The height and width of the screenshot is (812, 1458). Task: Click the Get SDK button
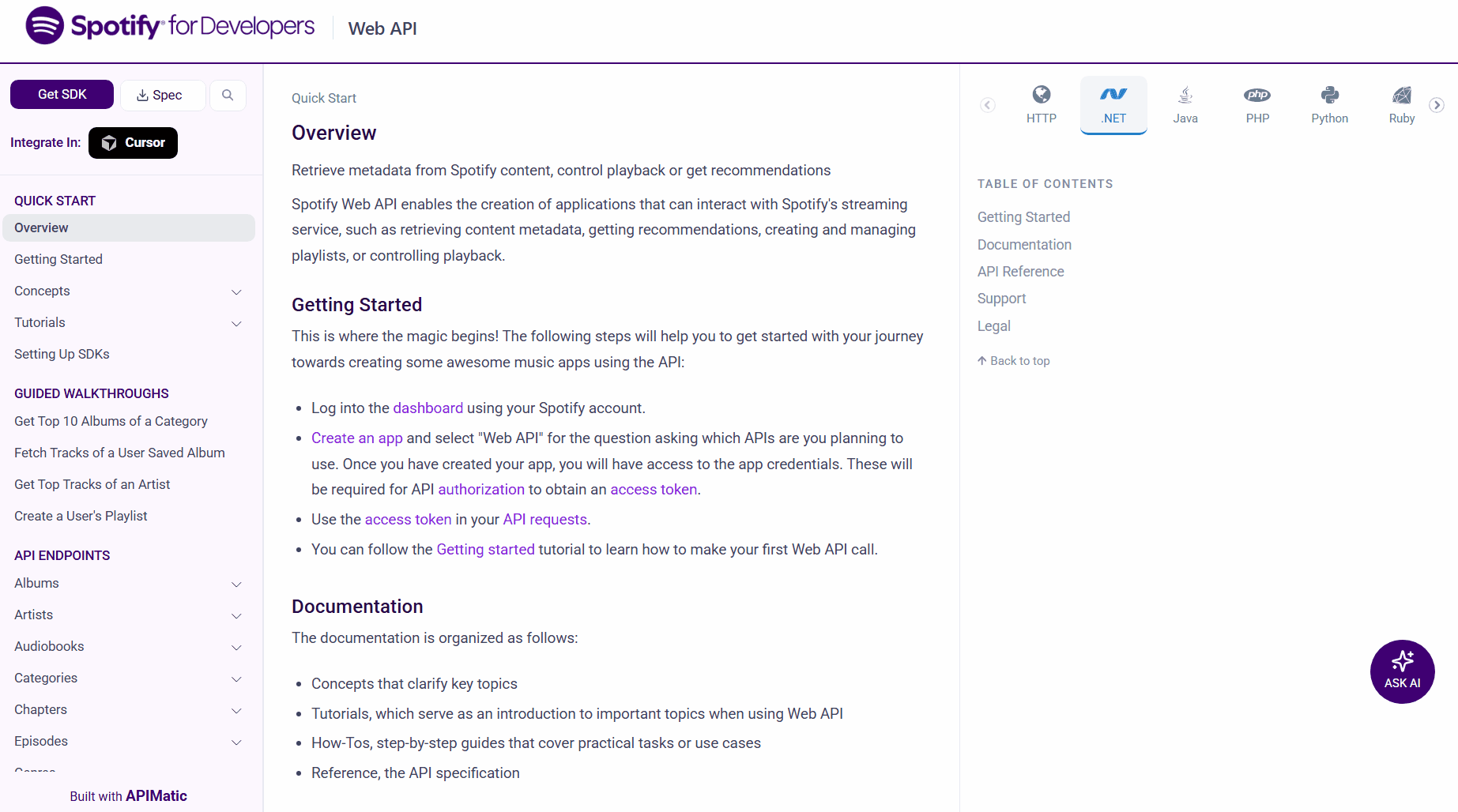click(61, 94)
